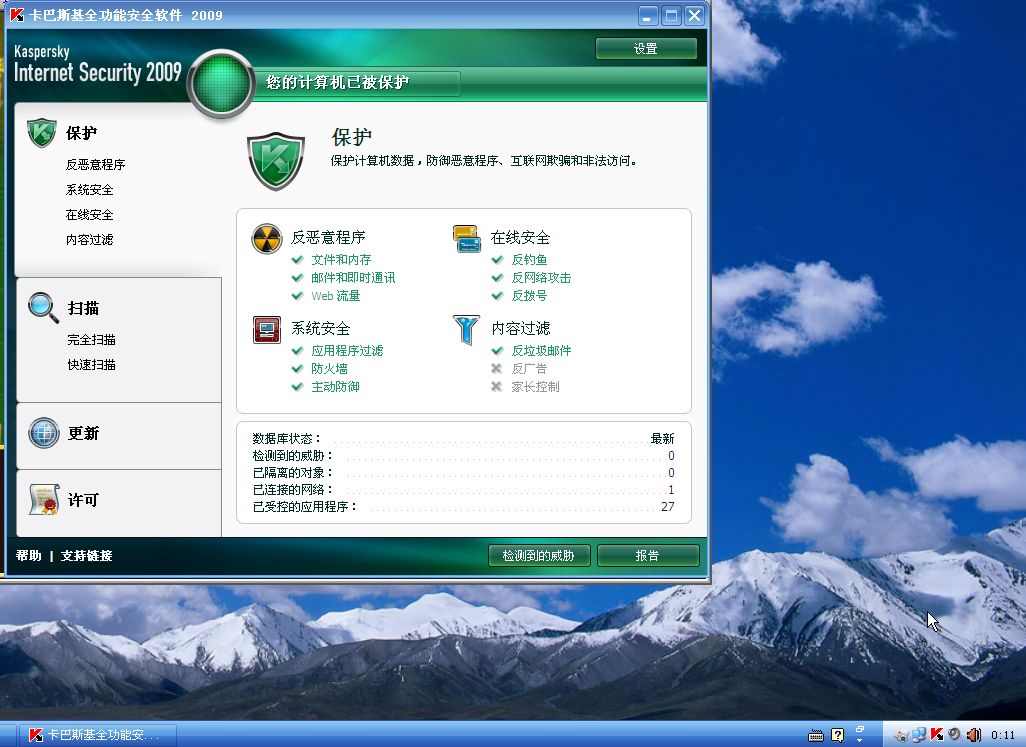Click the 内容过滤 heading in the main panel
The image size is (1026, 747).
pyautogui.click(x=521, y=328)
